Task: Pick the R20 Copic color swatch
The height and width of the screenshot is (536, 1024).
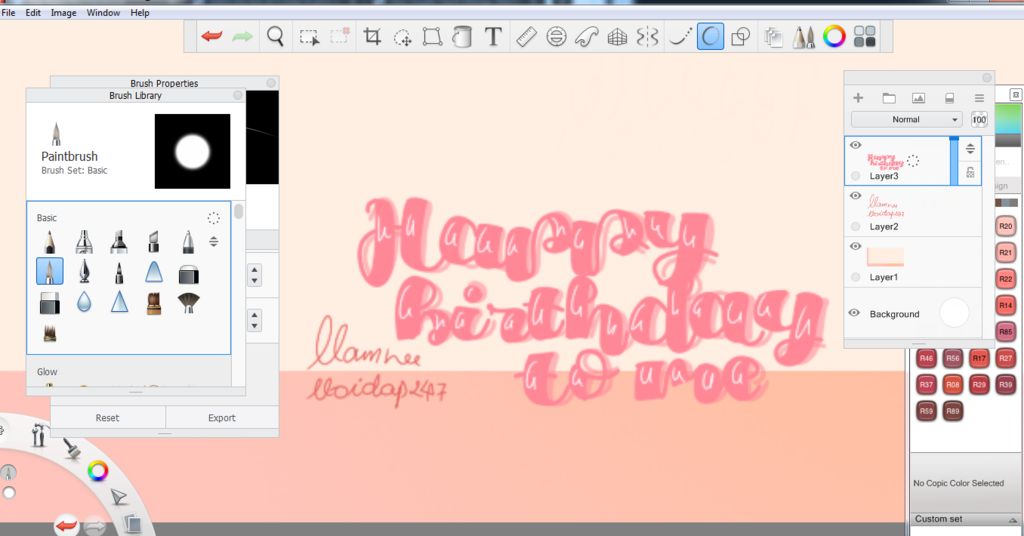Action: [x=1006, y=226]
